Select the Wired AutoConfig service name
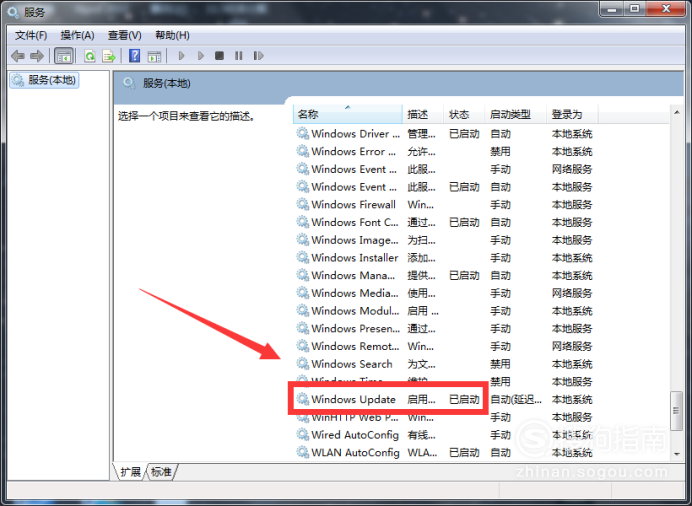Image resolution: width=692 pixels, height=506 pixels. point(355,435)
